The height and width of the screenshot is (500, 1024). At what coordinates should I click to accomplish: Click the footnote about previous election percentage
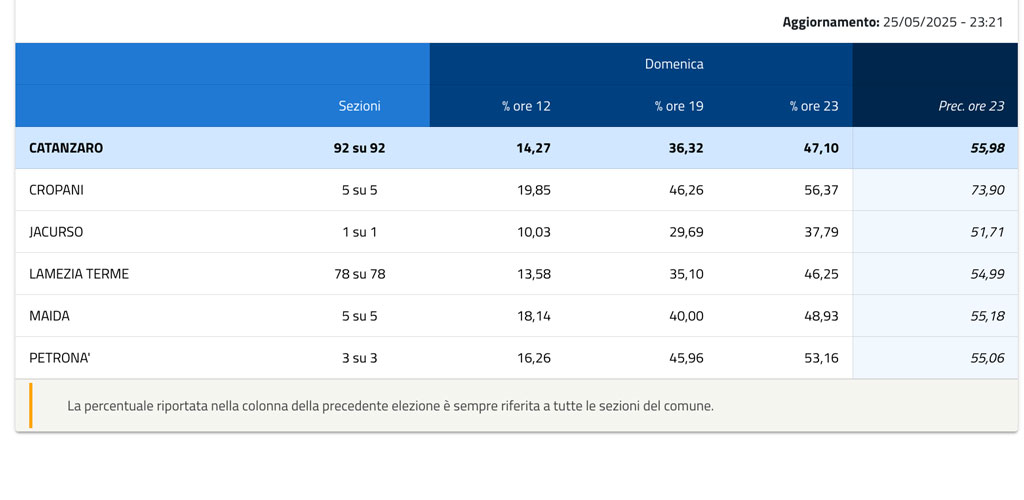click(x=390, y=406)
